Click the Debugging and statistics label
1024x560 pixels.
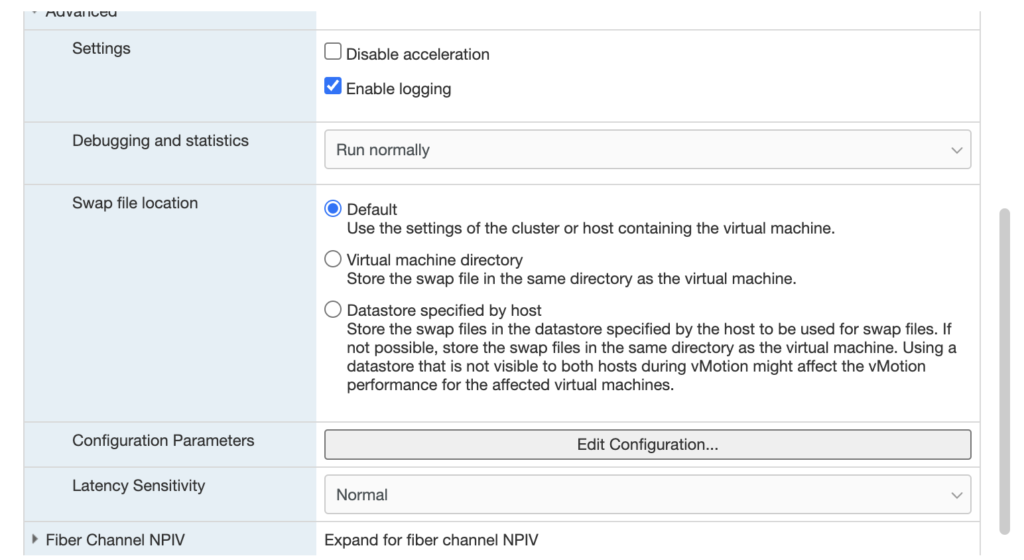pyautogui.click(x=160, y=141)
